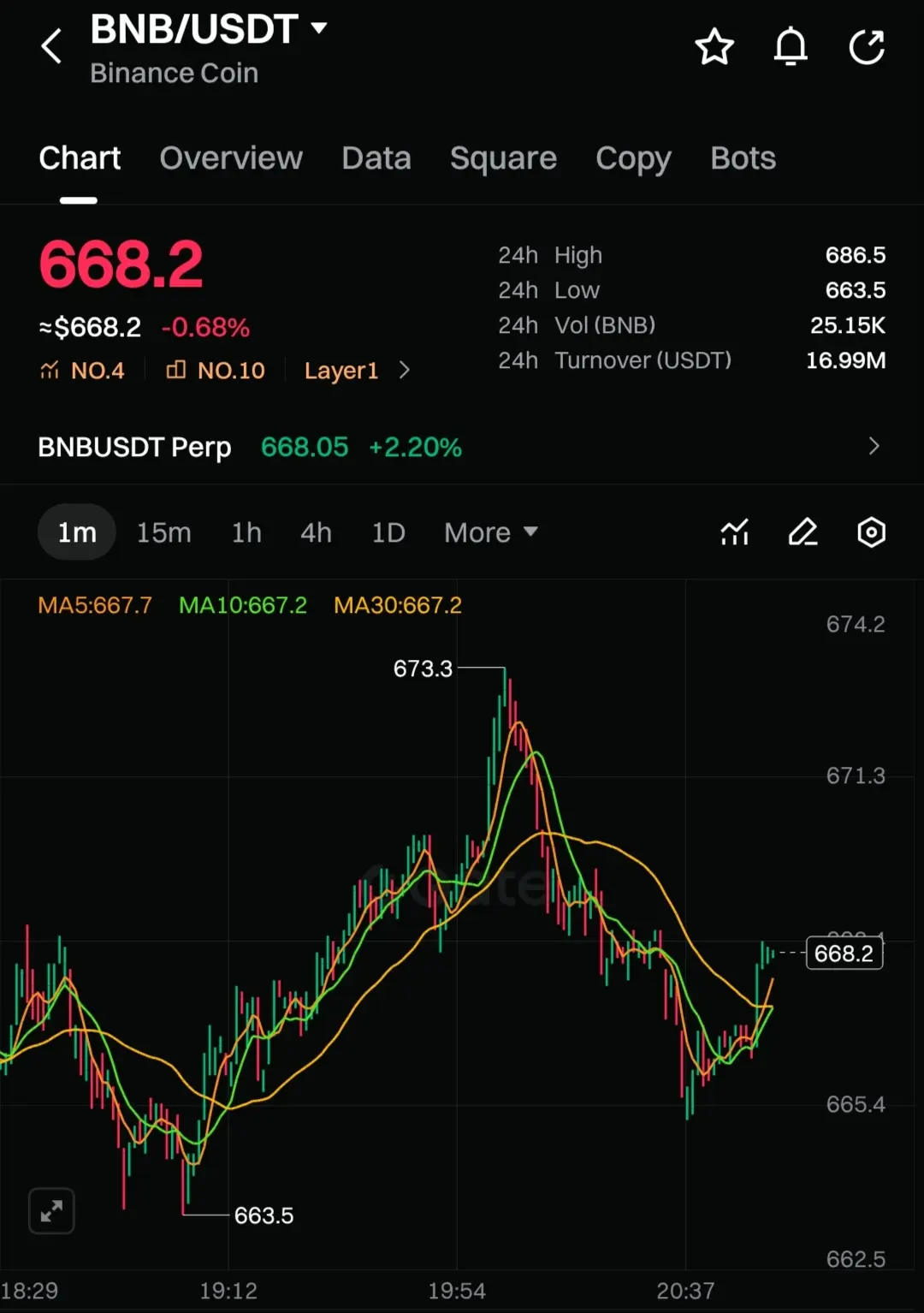The height and width of the screenshot is (1313, 924).
Task: Tap the MA10:667.2 indicator label
Action: [243, 605]
